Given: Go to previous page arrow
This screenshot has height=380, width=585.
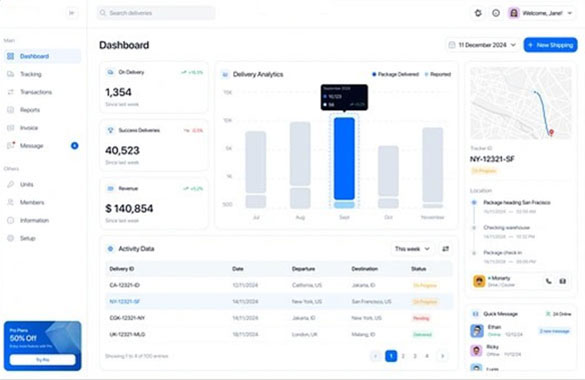Looking at the screenshot, I should pos(376,356).
